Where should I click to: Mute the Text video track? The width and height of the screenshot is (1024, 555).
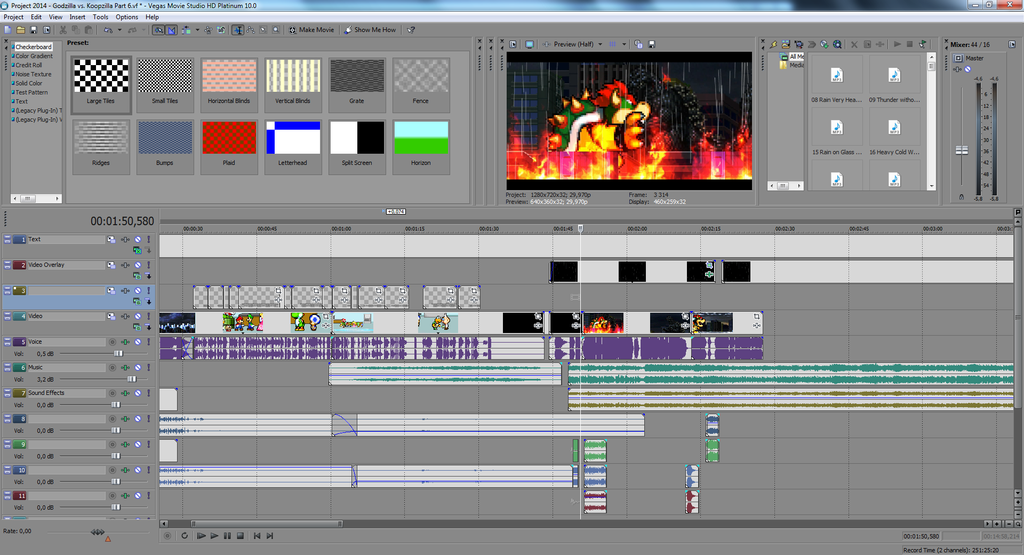click(138, 240)
